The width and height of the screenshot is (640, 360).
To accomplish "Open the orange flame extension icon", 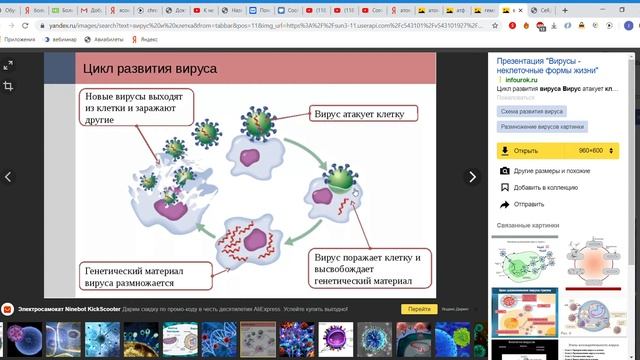I will tap(526, 25).
